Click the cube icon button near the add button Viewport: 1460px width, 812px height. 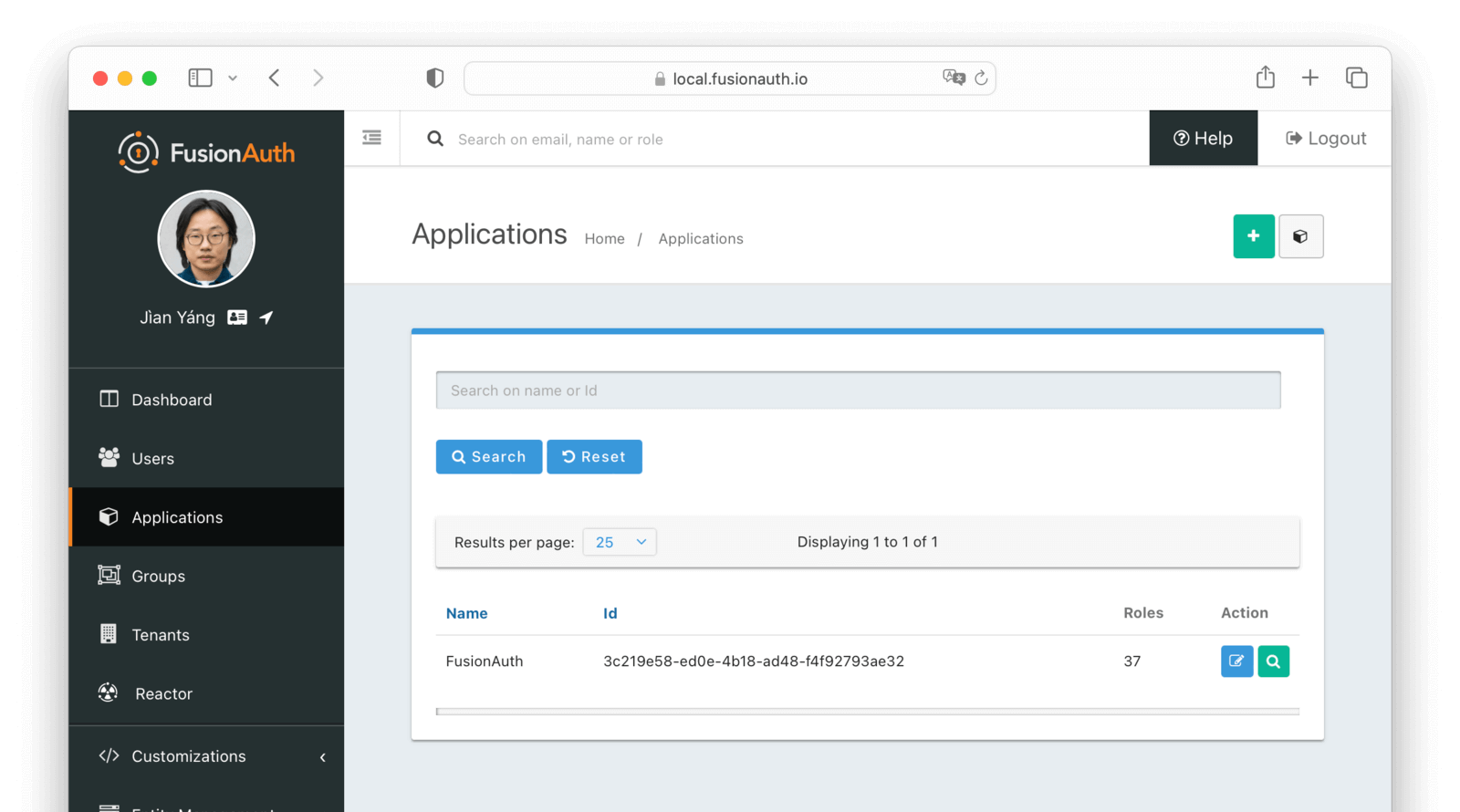[x=1300, y=236]
